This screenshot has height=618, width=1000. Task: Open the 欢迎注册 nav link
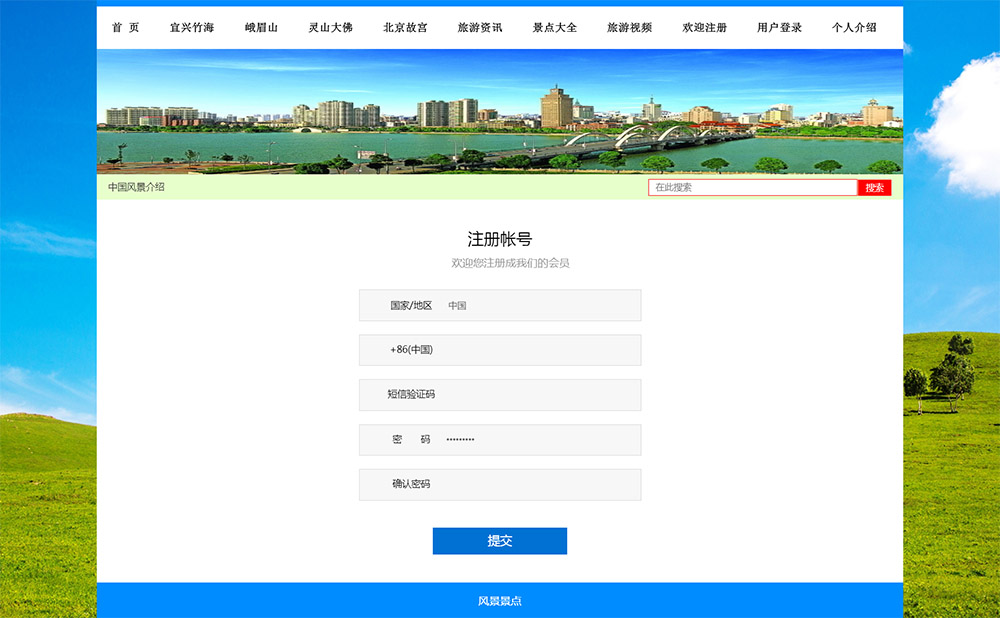point(704,27)
